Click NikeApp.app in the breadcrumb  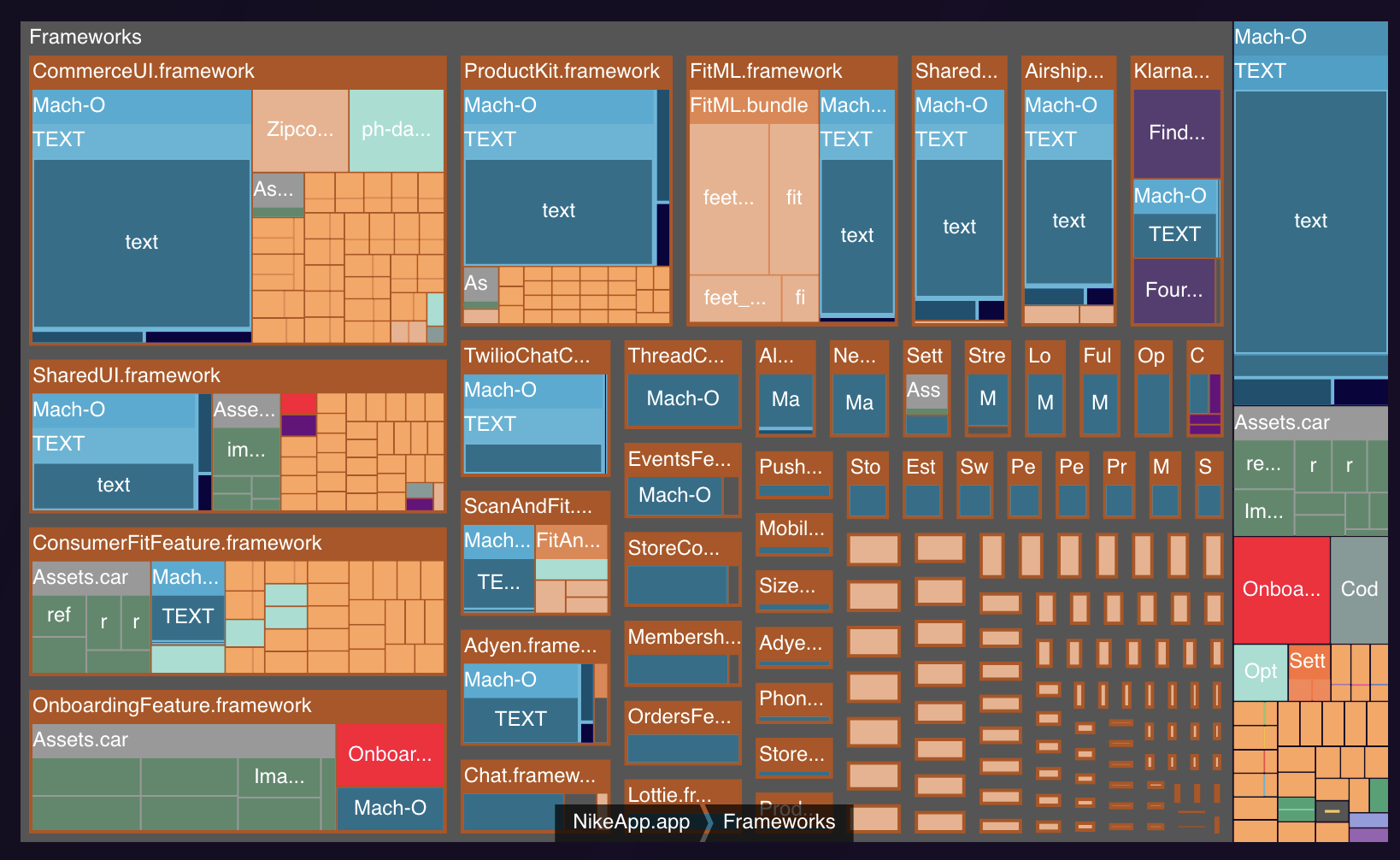[631, 822]
